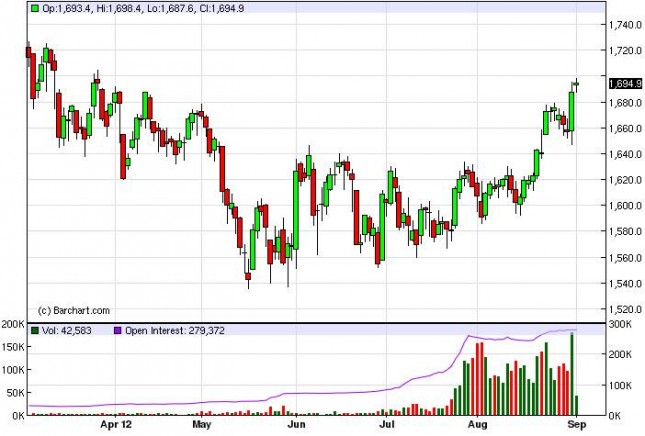The image size is (645, 436).
Task: Click the 100K right open interest axis label
Action: [620, 385]
